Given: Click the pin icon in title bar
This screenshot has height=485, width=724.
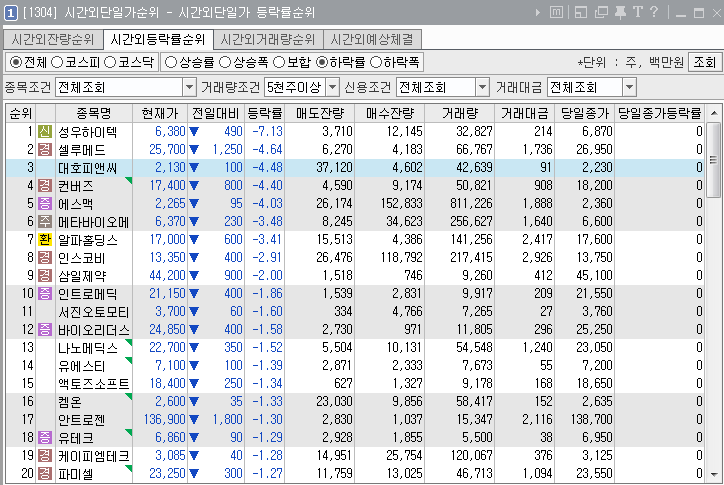Looking at the screenshot, I should [620, 12].
